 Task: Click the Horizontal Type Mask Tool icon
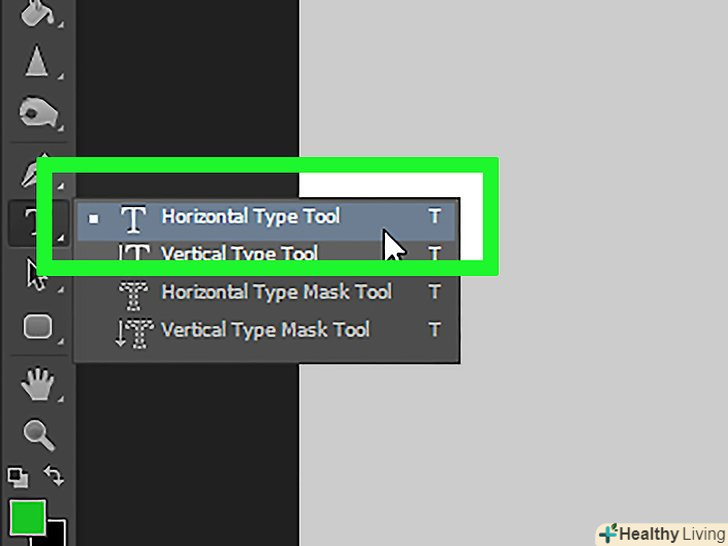133,293
